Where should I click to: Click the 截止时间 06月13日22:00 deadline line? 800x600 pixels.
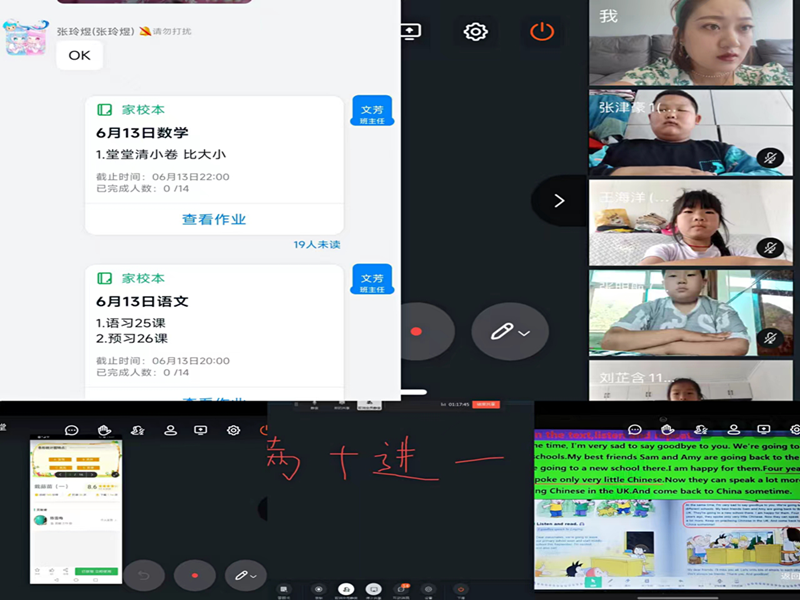tap(163, 177)
